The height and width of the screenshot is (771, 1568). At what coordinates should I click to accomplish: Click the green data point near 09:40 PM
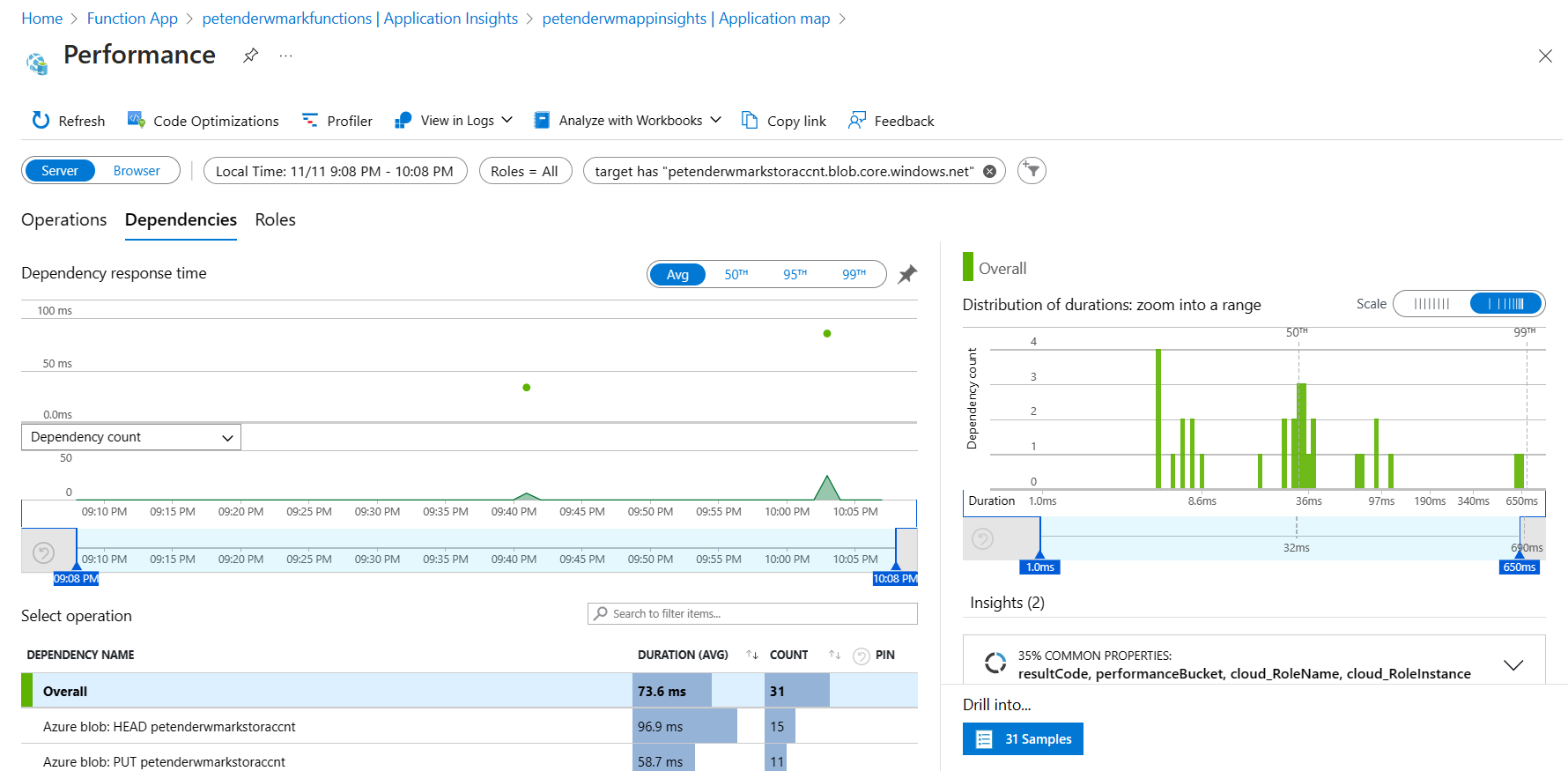527,387
